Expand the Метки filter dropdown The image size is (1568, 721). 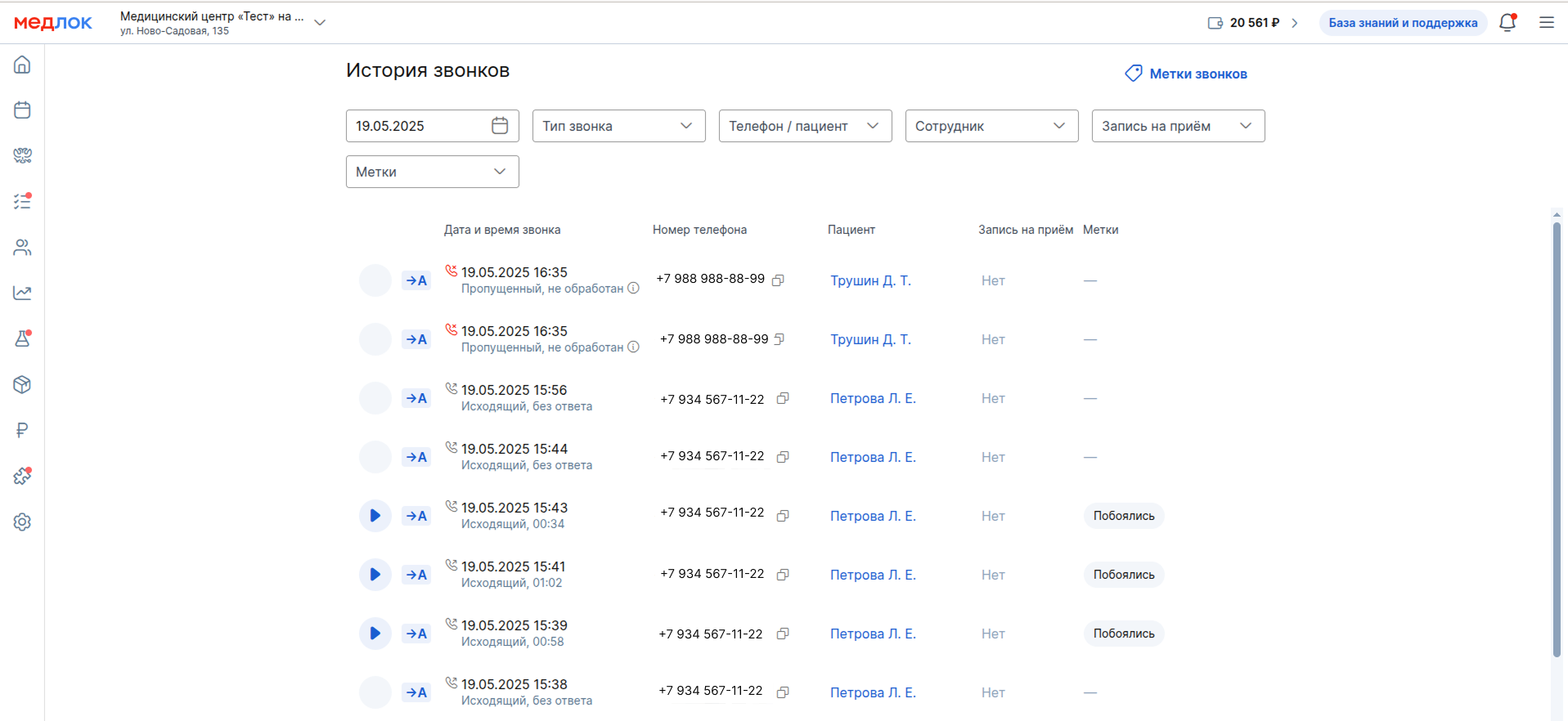coord(433,172)
